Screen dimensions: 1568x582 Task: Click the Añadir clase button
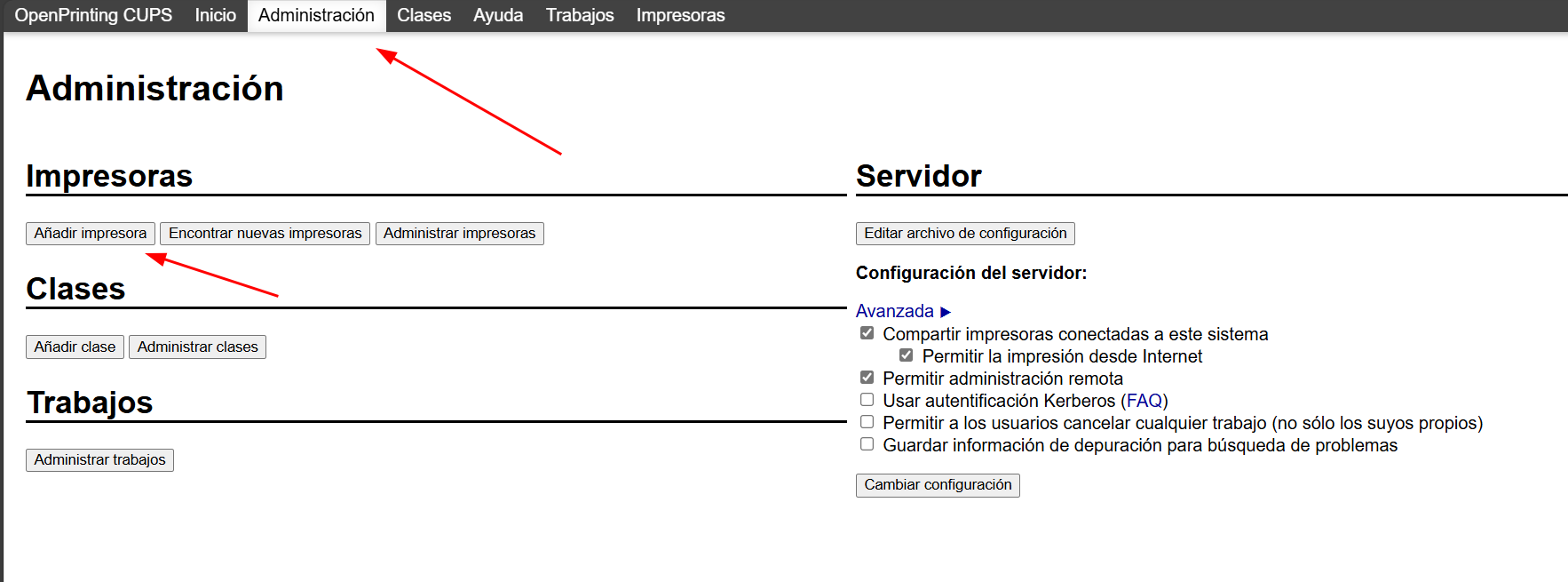(x=75, y=347)
